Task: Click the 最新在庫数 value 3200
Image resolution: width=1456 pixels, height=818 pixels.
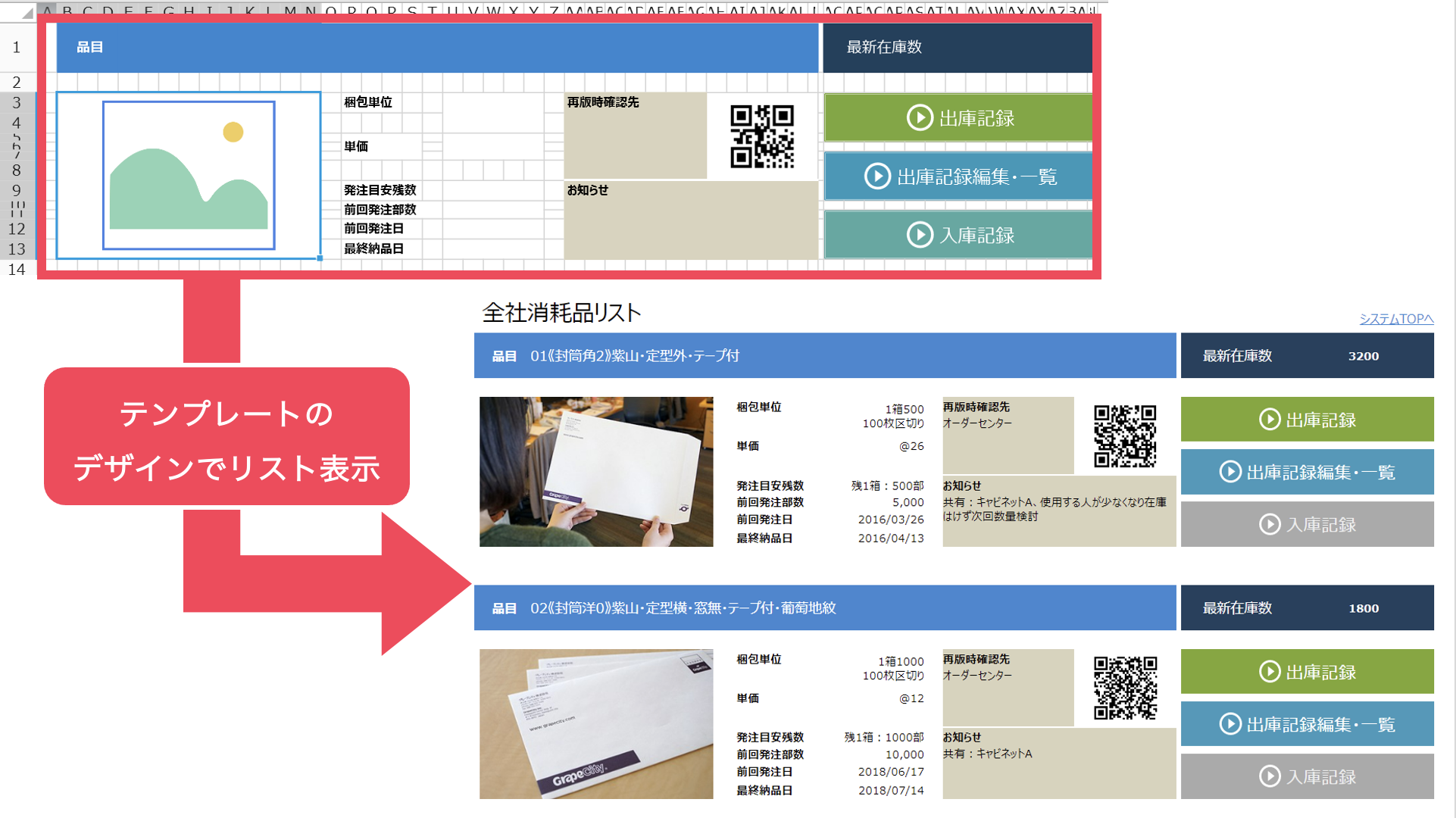Action: (1363, 356)
